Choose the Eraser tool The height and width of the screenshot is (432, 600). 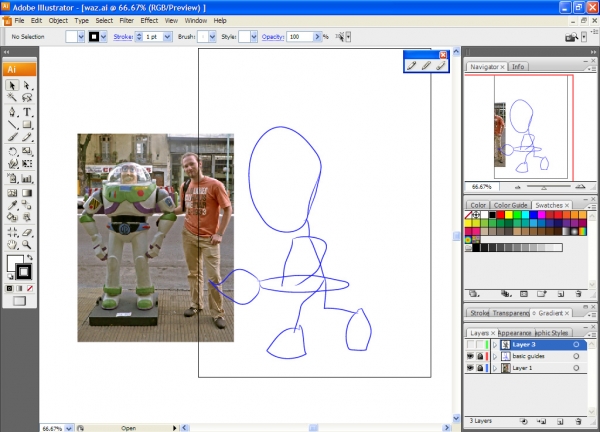click(x=26, y=232)
